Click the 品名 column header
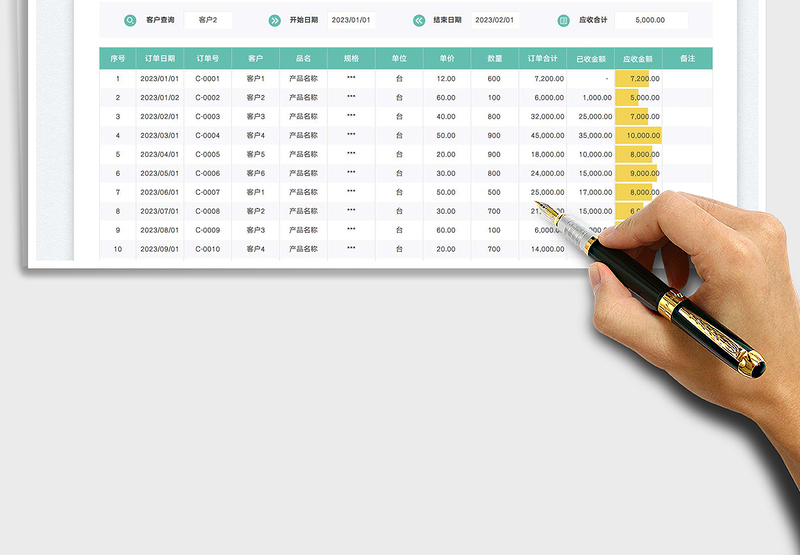This screenshot has height=555, width=800. point(304,59)
